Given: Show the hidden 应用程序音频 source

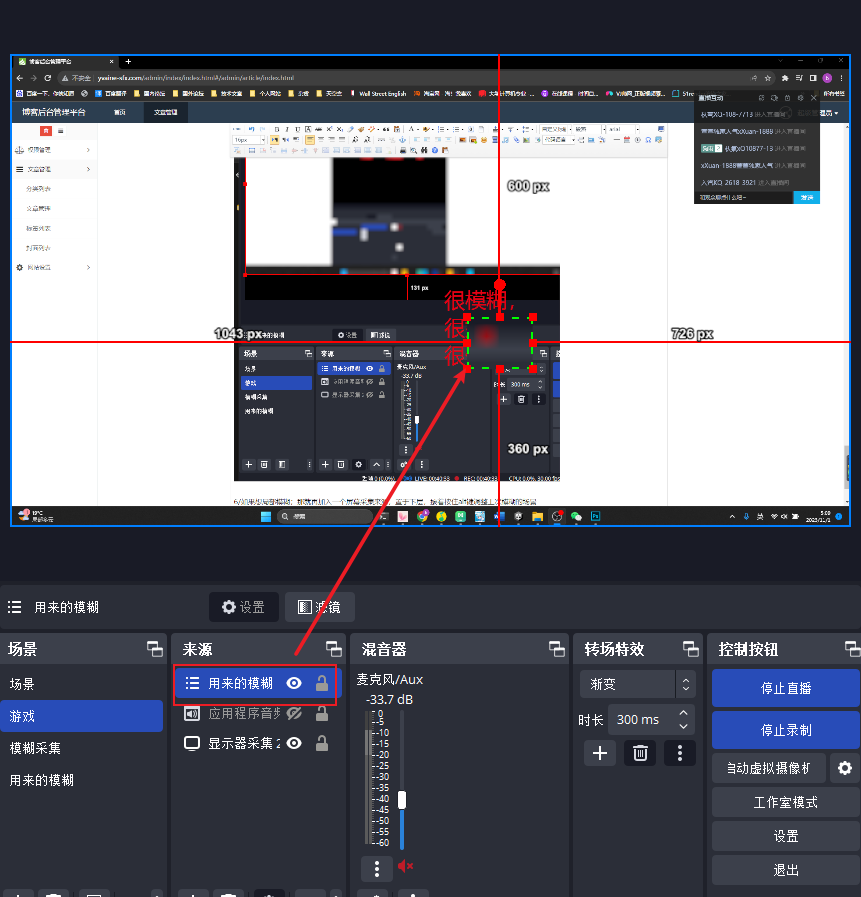Looking at the screenshot, I should pyautogui.click(x=294, y=713).
